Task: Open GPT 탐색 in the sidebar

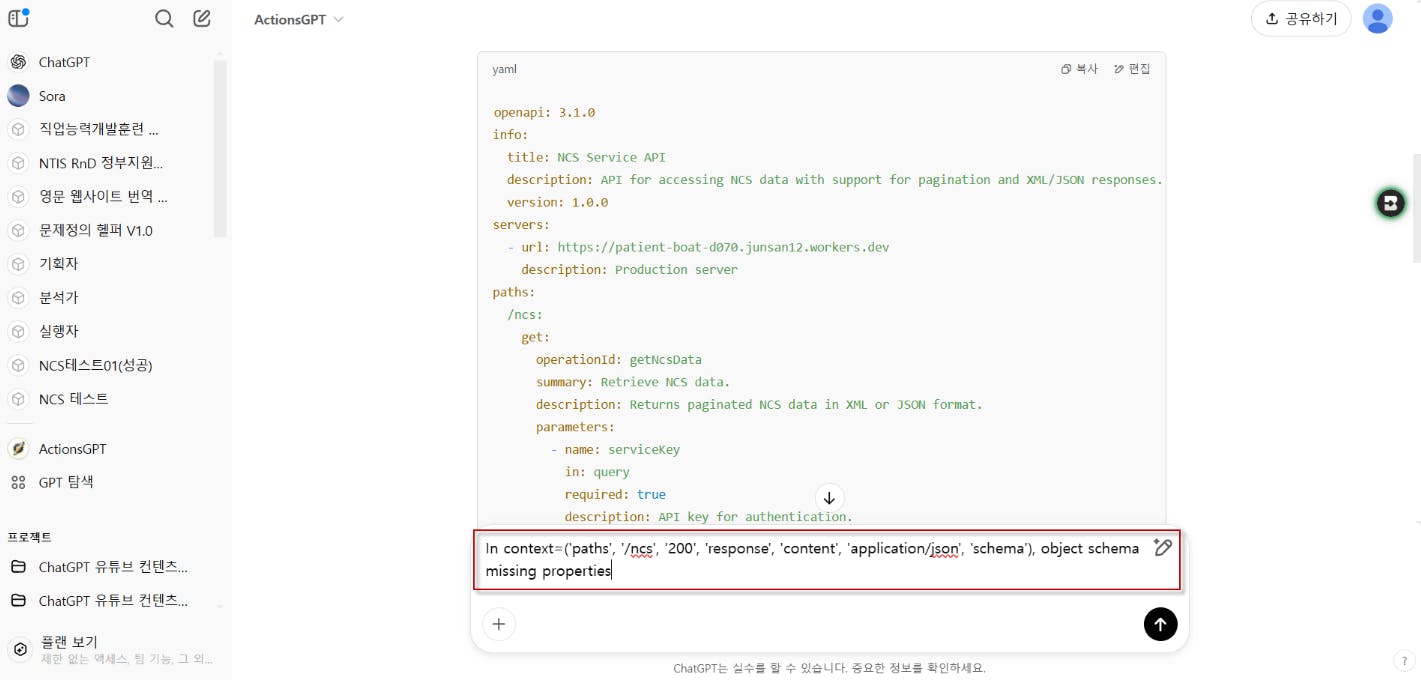Action: coord(66,482)
